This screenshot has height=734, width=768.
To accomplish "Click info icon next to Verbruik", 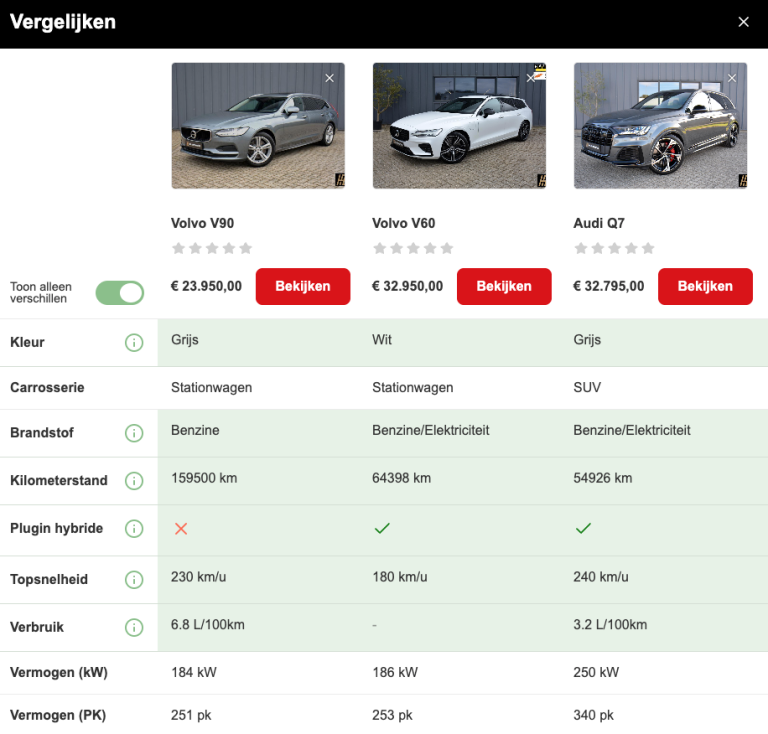I will tap(134, 628).
